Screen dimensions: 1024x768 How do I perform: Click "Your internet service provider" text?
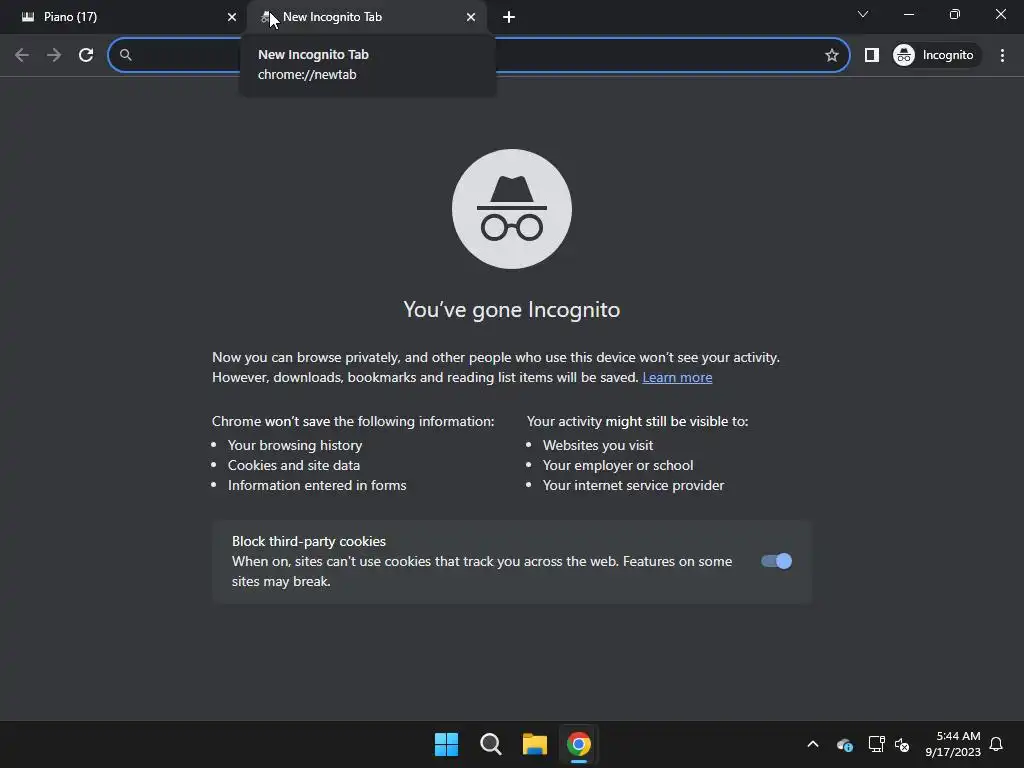coord(633,485)
